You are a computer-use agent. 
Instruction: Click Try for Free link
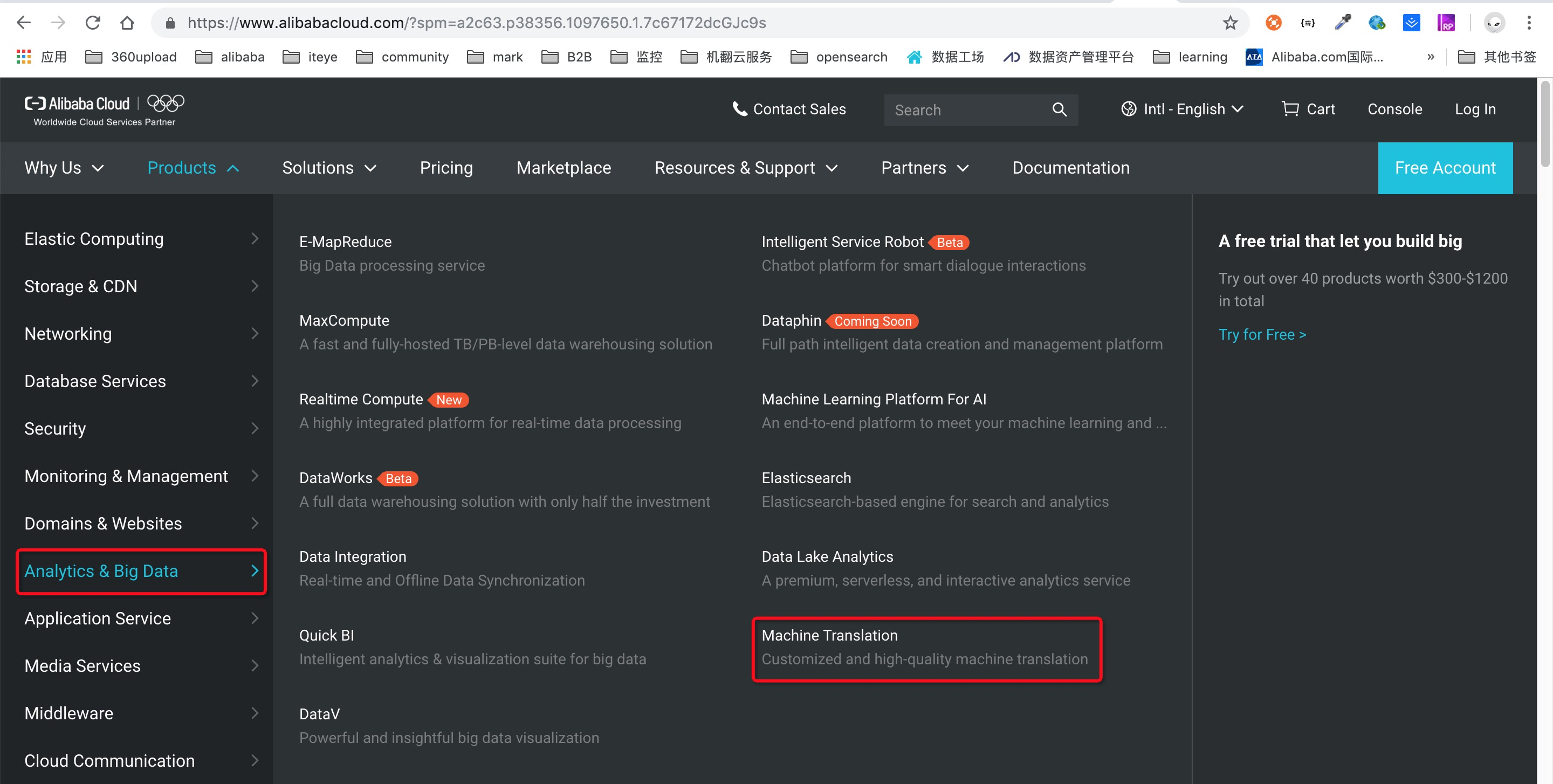pos(1262,334)
